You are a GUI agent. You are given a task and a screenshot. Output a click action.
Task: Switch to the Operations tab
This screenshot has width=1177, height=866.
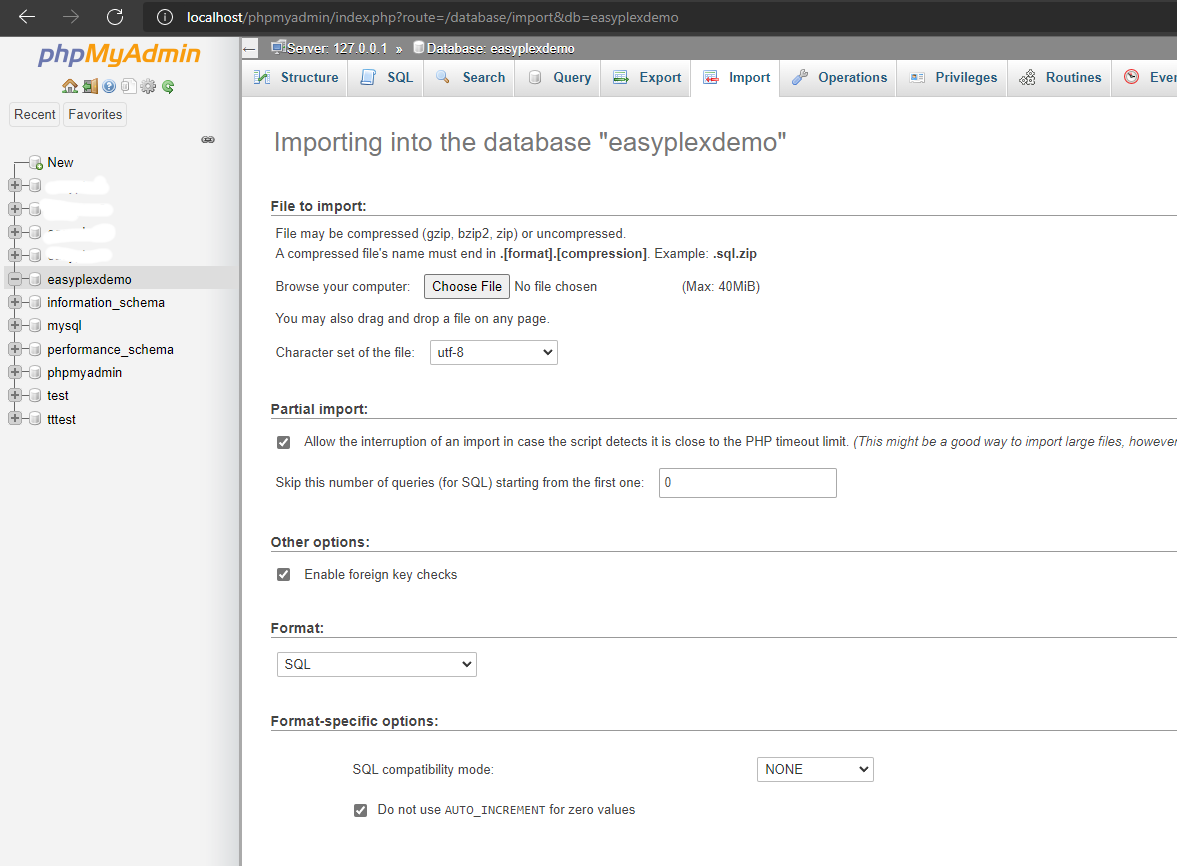(x=840, y=78)
